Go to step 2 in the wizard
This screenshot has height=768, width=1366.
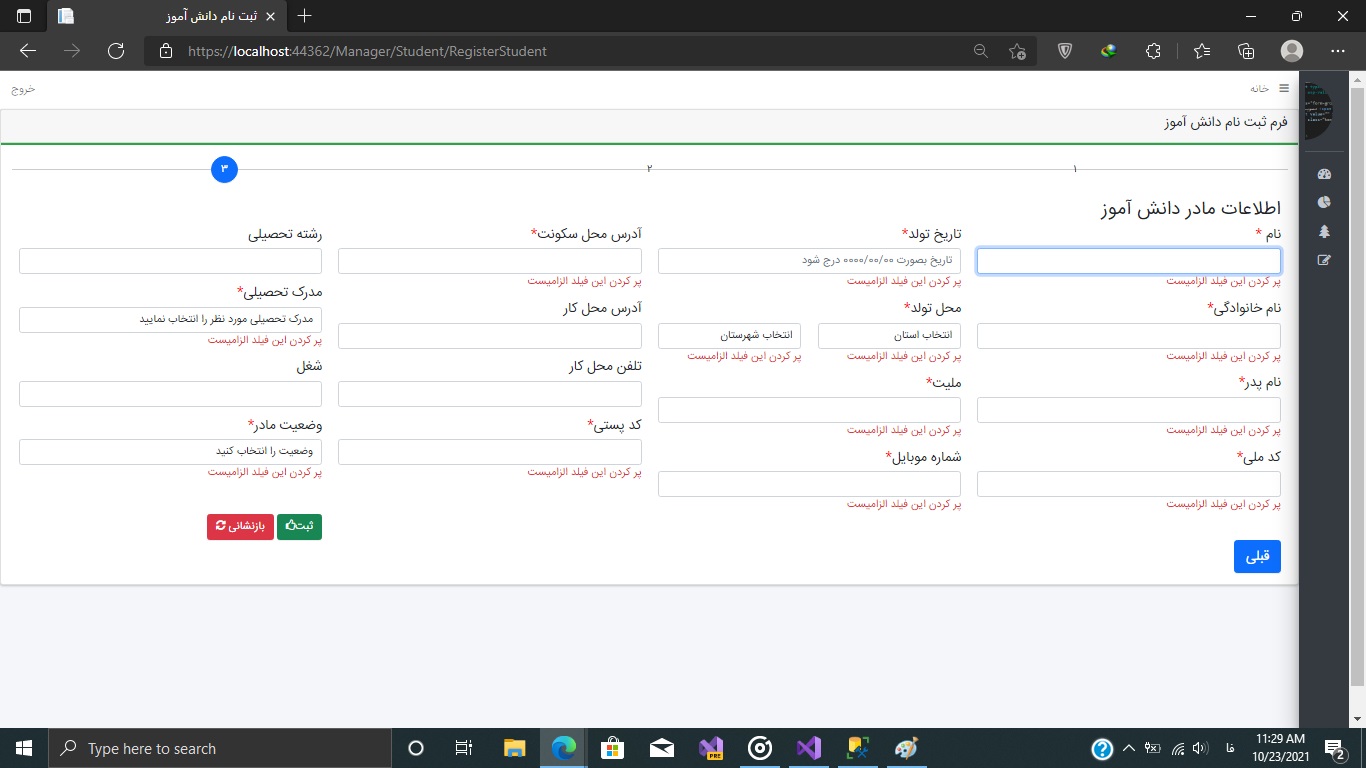pyautogui.click(x=649, y=169)
